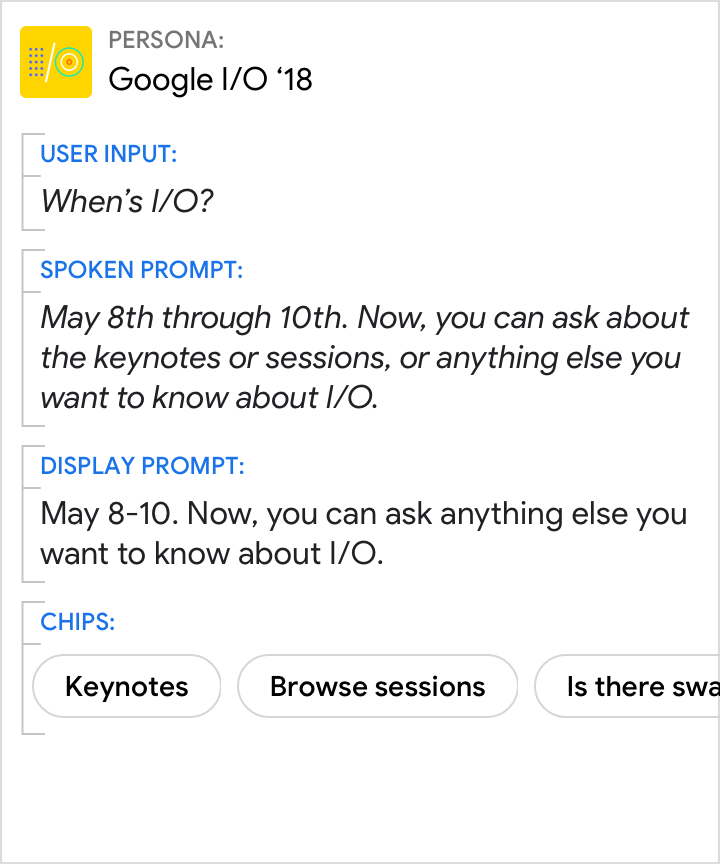This screenshot has width=720, height=864.
Task: Select the Google I/O '18 persona name
Action: click(210, 79)
